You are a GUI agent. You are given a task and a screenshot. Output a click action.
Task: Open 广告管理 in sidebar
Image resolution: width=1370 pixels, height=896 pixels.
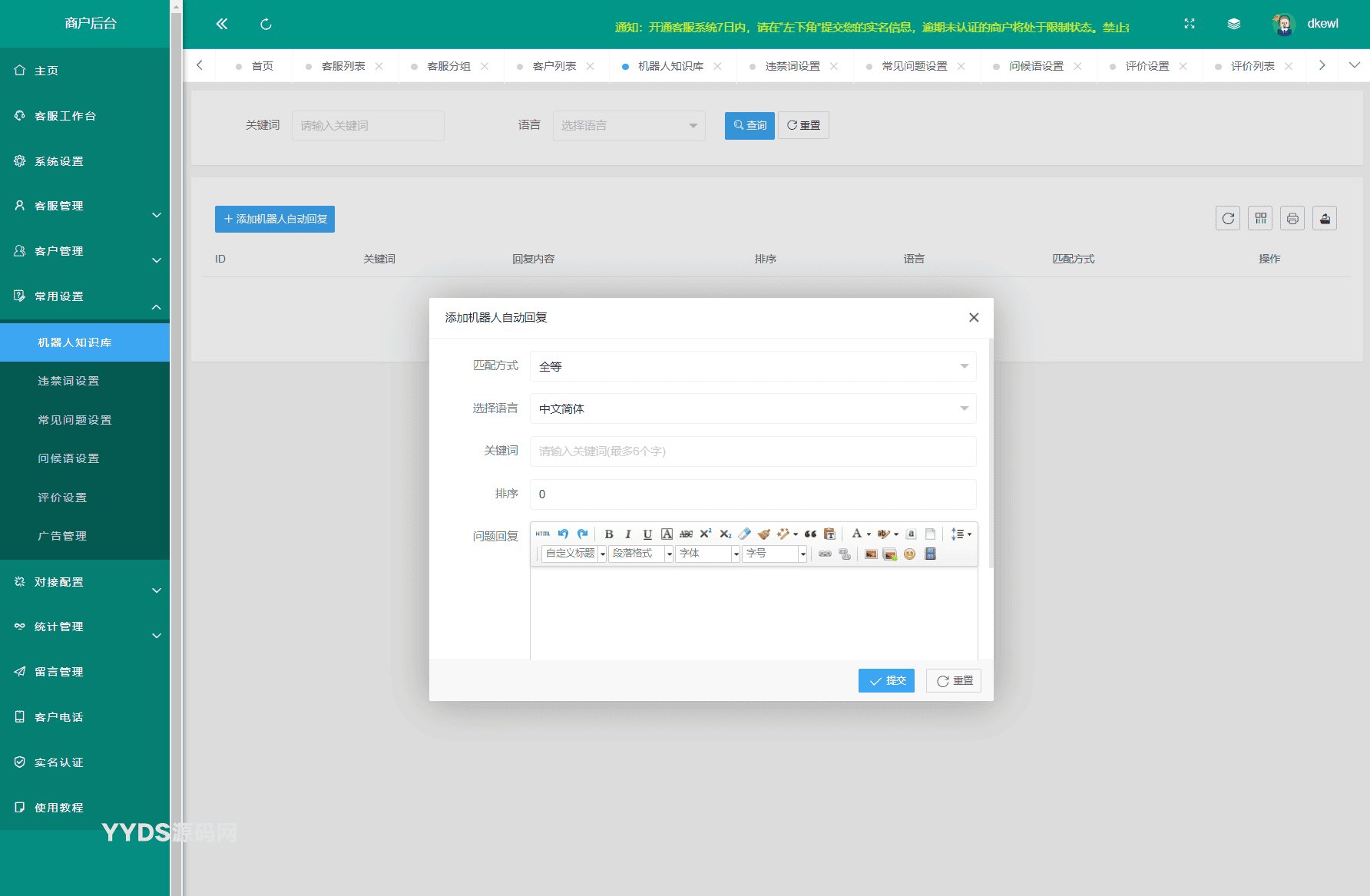[x=84, y=536]
